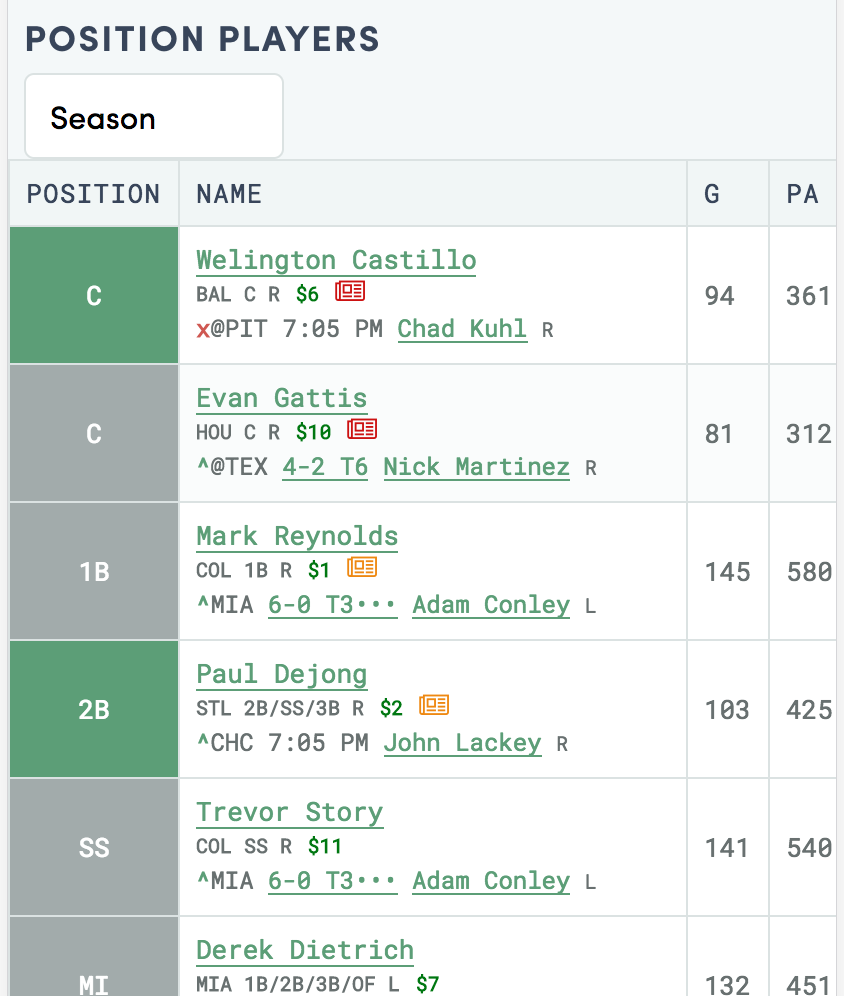The height and width of the screenshot is (996, 844).
Task: Open pitcher Nick Martinez link
Action: pos(476,467)
